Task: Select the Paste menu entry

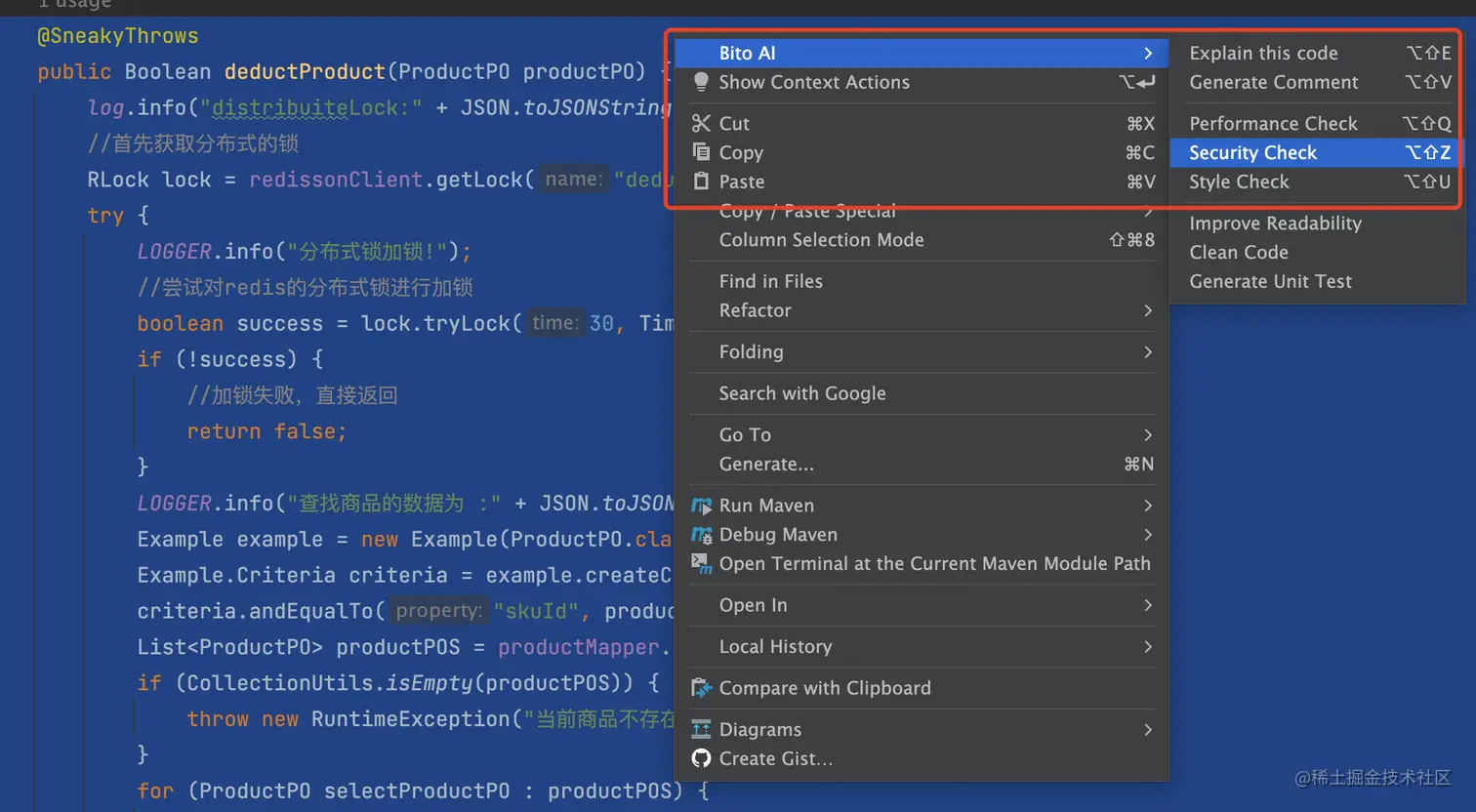Action: 922,182
